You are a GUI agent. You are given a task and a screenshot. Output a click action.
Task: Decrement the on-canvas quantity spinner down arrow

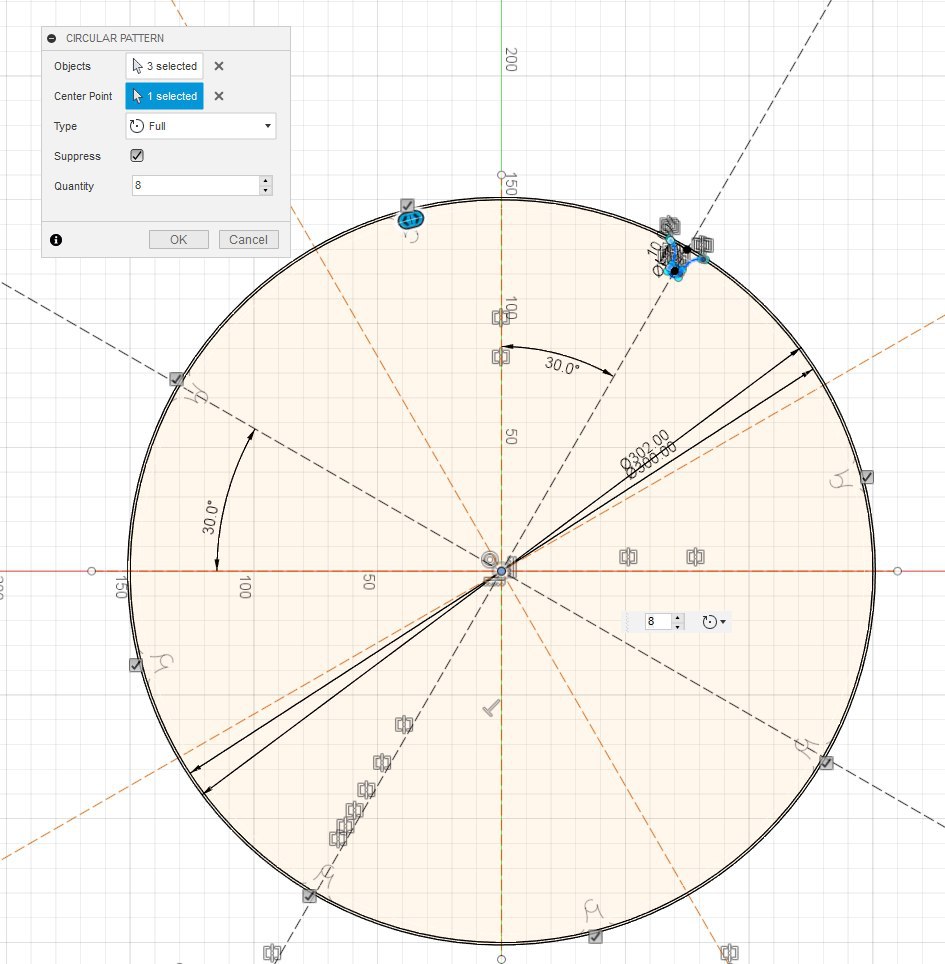pos(678,626)
